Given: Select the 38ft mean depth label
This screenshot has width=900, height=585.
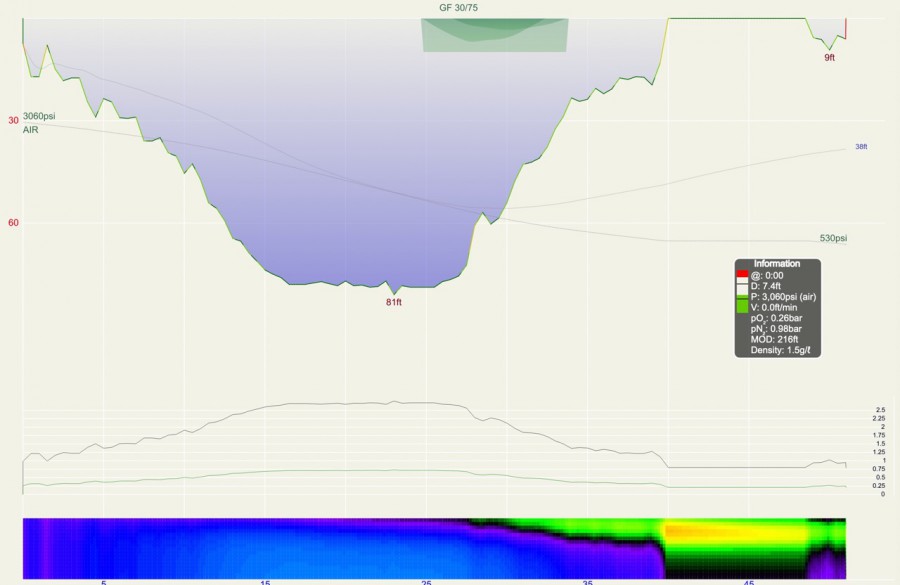Looking at the screenshot, I should [x=861, y=147].
